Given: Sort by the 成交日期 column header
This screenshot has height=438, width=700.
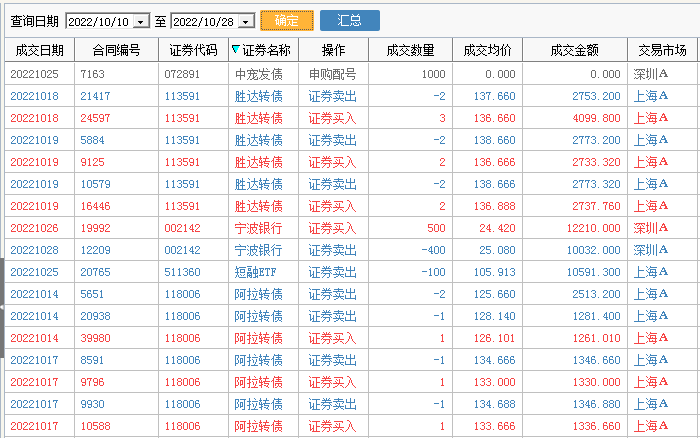Looking at the screenshot, I should [39, 49].
